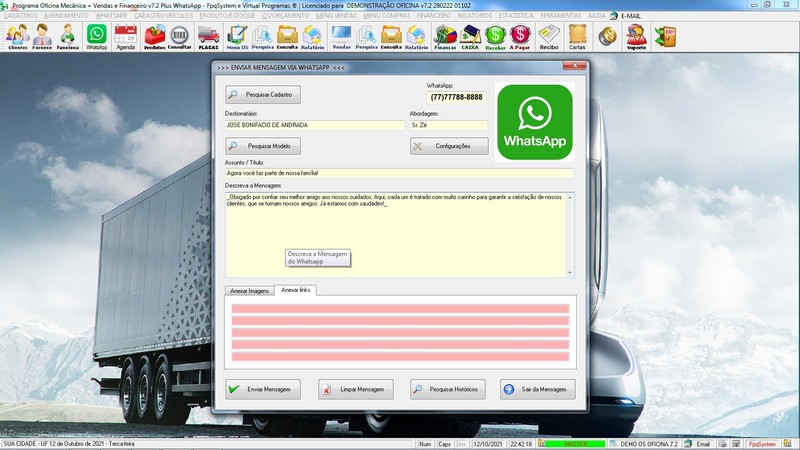Click message area scrollbar down arrow
The width and height of the screenshot is (800, 450).
click(570, 273)
